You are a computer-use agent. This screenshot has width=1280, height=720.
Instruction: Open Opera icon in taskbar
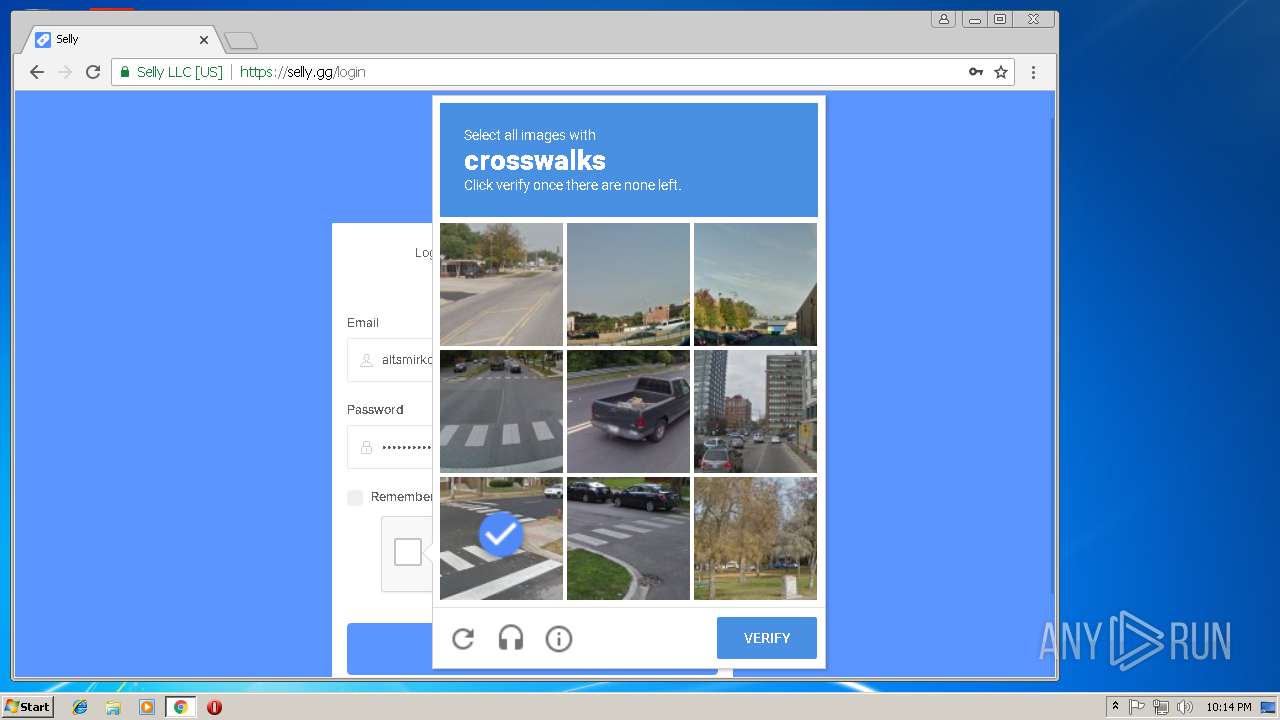(214, 707)
